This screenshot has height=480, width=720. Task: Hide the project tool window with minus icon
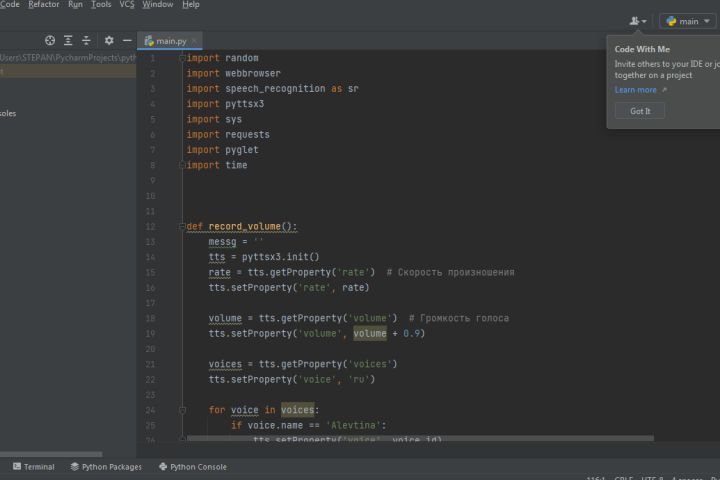[x=127, y=41]
